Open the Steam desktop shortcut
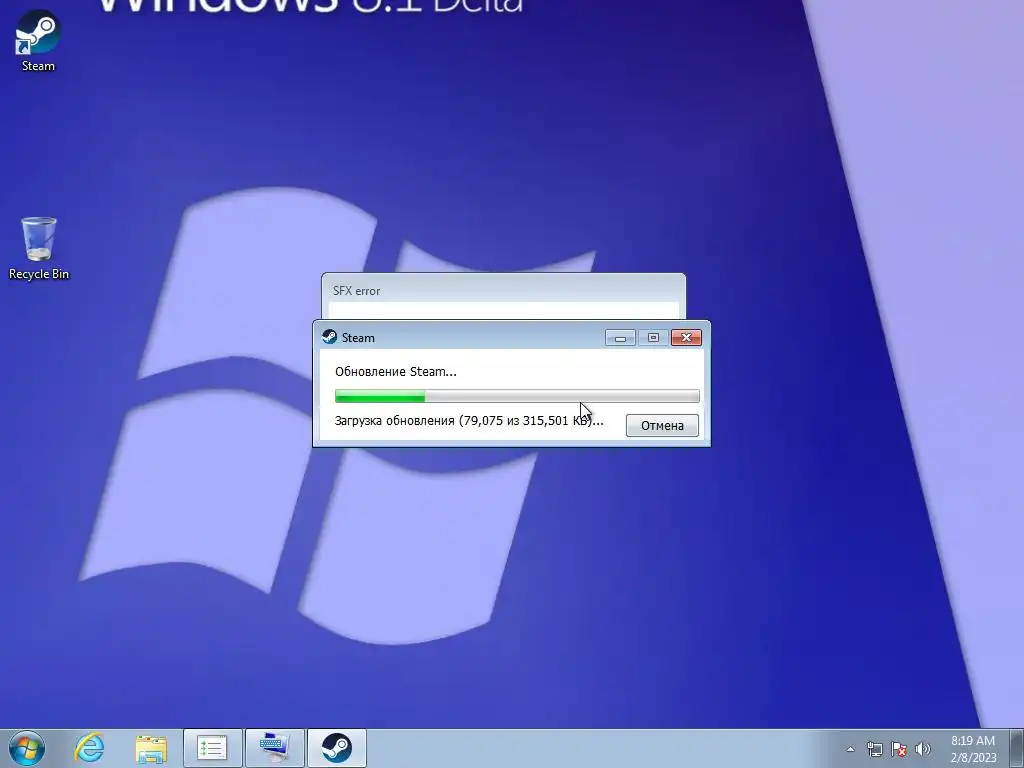The height and width of the screenshot is (768, 1024). [38, 40]
